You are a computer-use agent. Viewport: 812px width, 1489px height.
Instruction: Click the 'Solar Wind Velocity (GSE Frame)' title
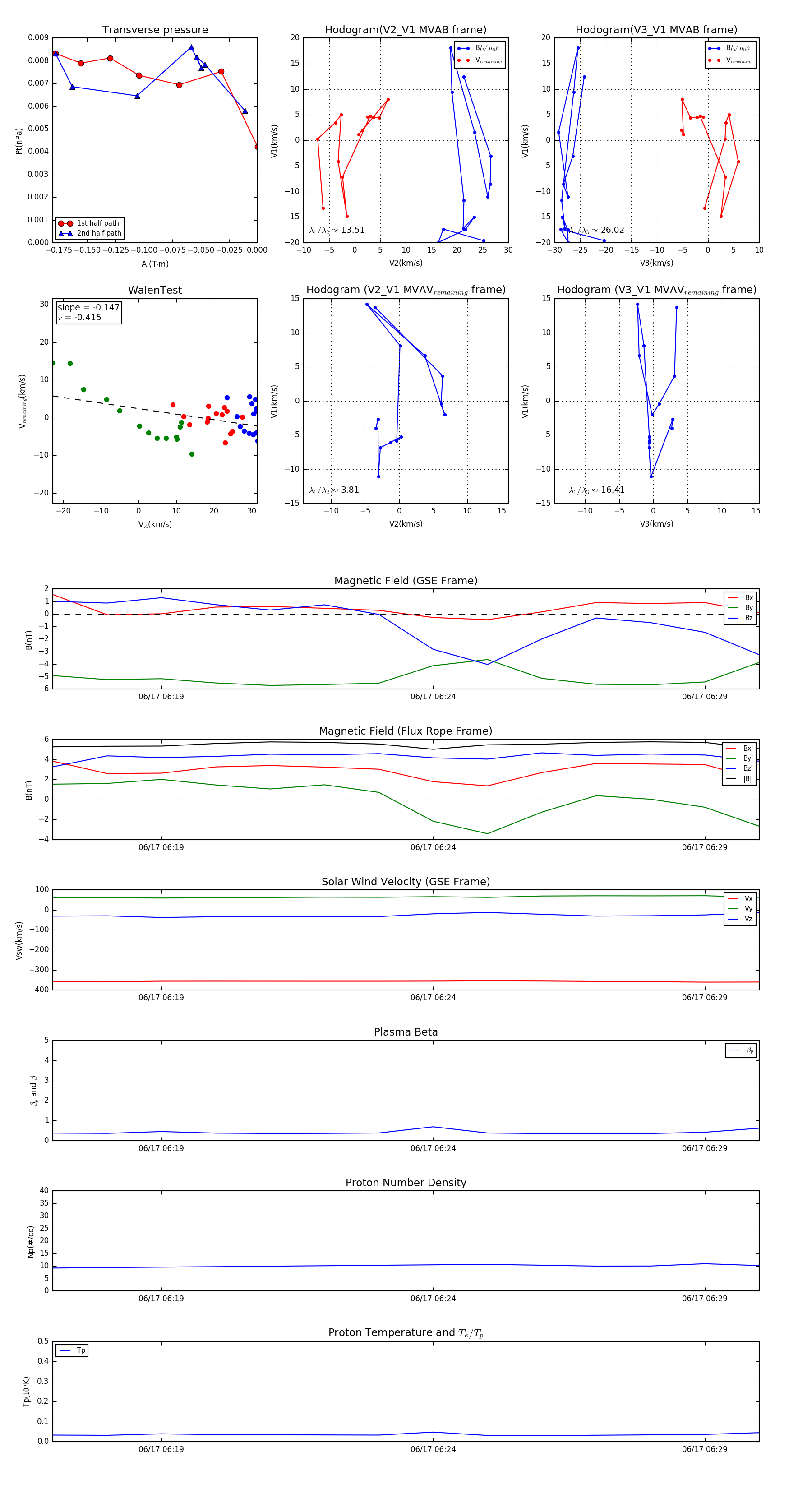[x=406, y=882]
